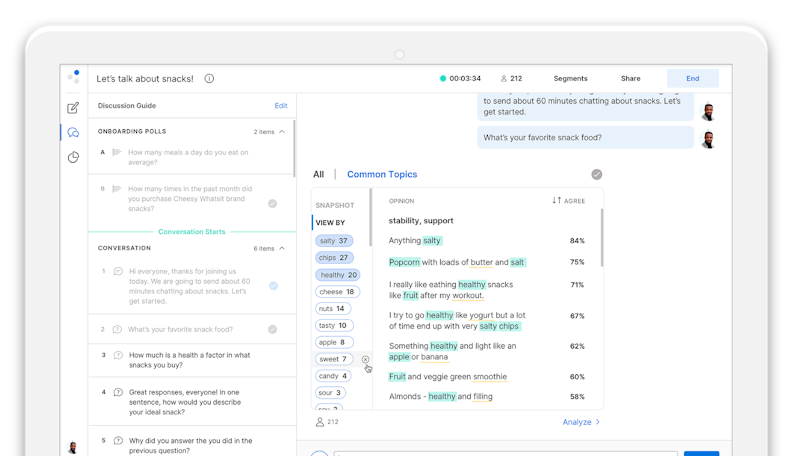796x456 pixels.
Task: Click the End session button
Action: point(692,79)
